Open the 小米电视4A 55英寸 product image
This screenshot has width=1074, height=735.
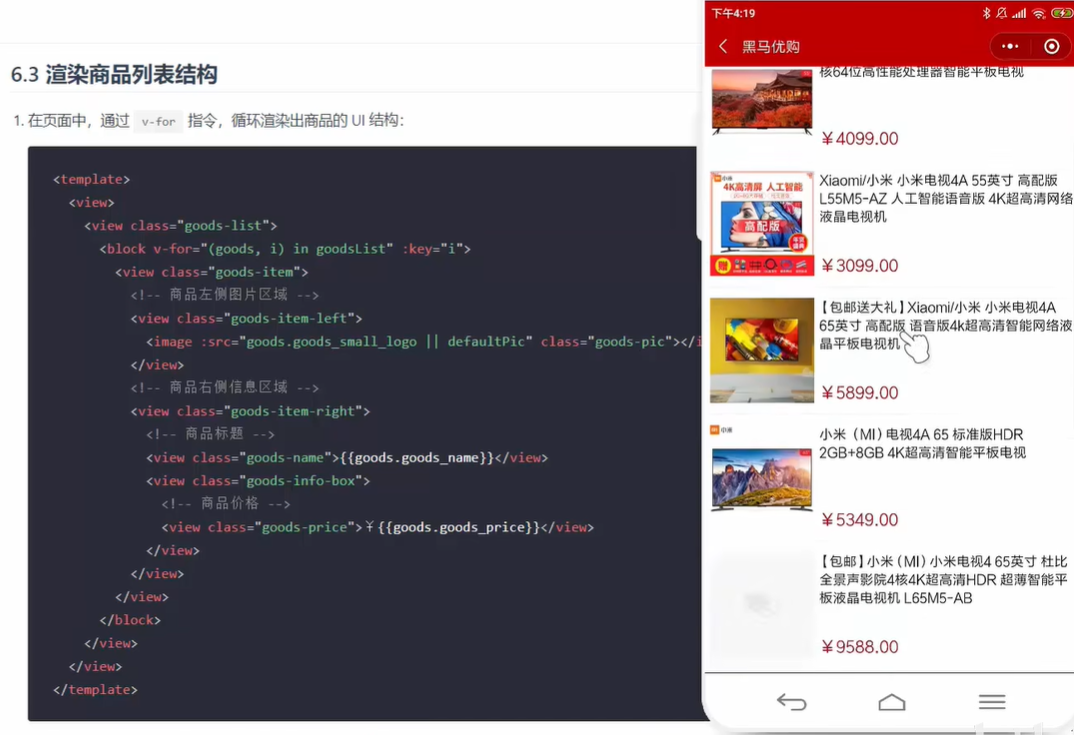(762, 223)
